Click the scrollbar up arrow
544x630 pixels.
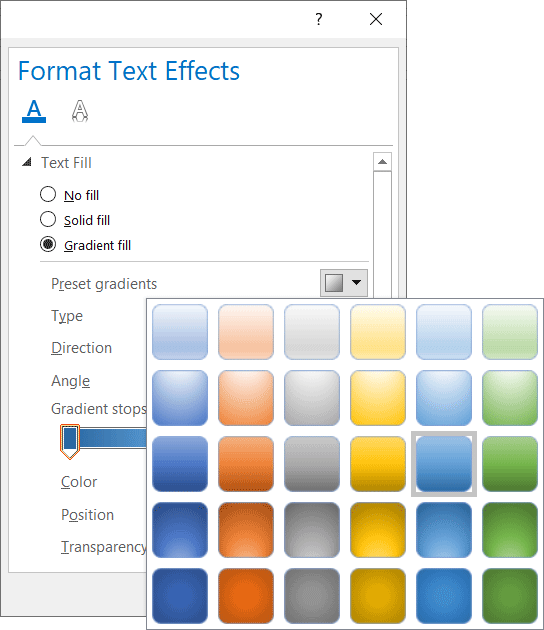[x=382, y=162]
